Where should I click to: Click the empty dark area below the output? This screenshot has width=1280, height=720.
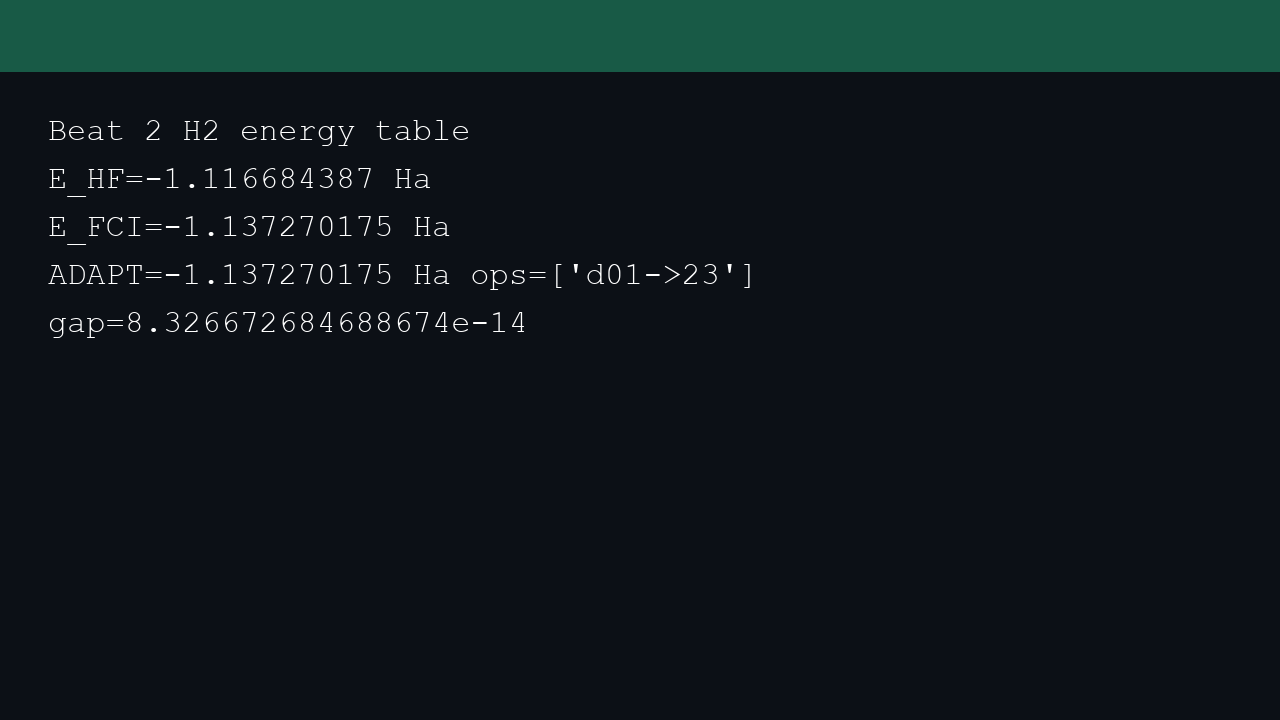pos(640,530)
